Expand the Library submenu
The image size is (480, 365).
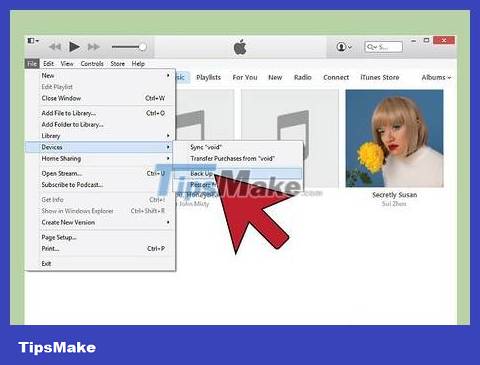(100, 136)
